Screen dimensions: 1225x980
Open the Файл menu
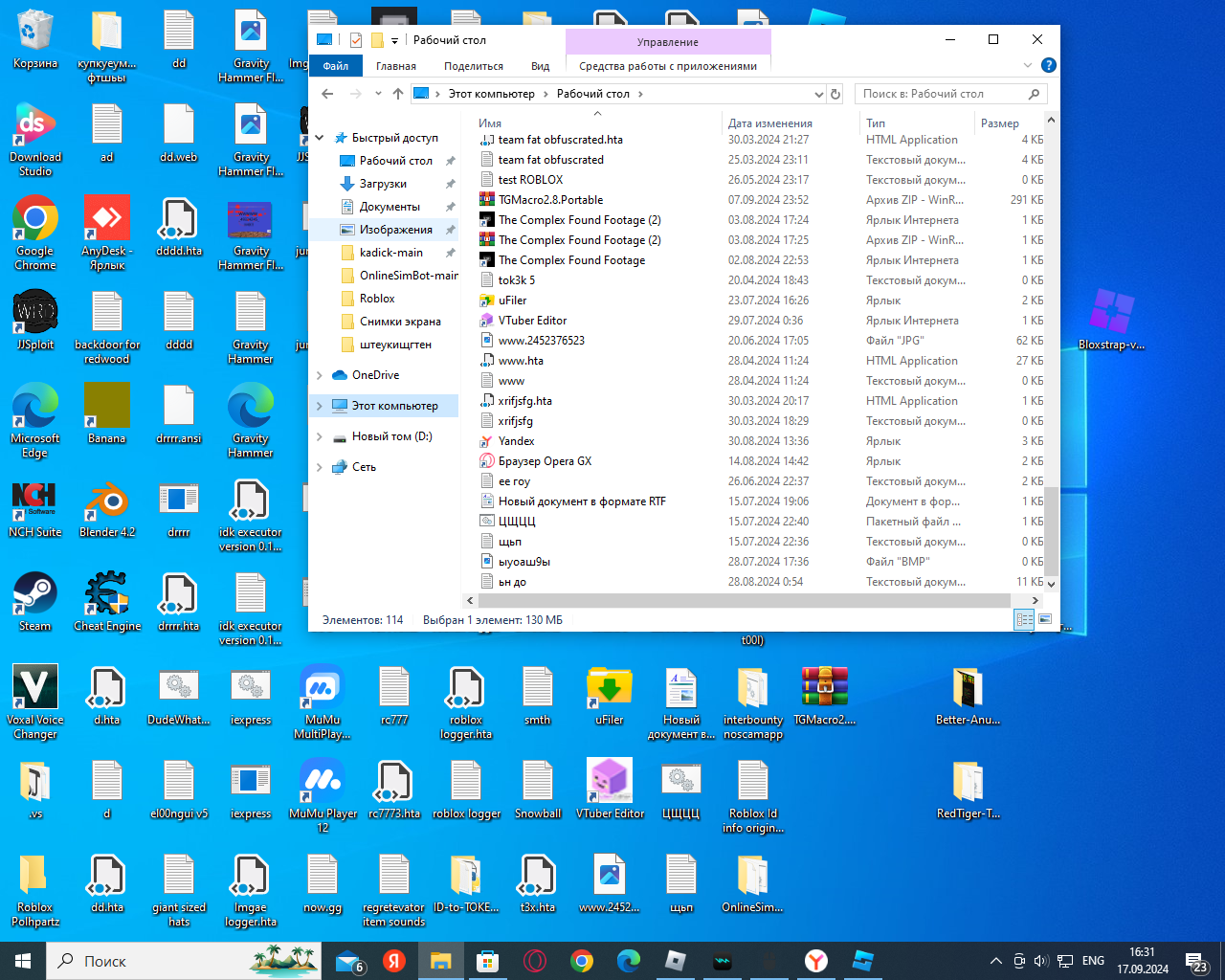click(x=335, y=66)
